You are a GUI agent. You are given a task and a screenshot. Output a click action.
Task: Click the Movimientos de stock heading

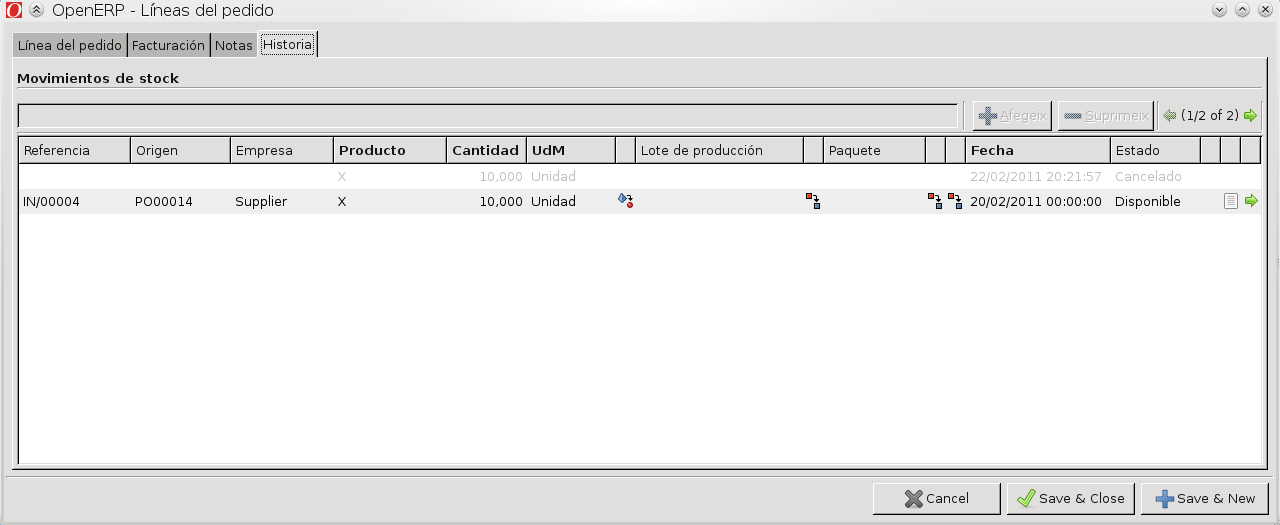[98, 78]
